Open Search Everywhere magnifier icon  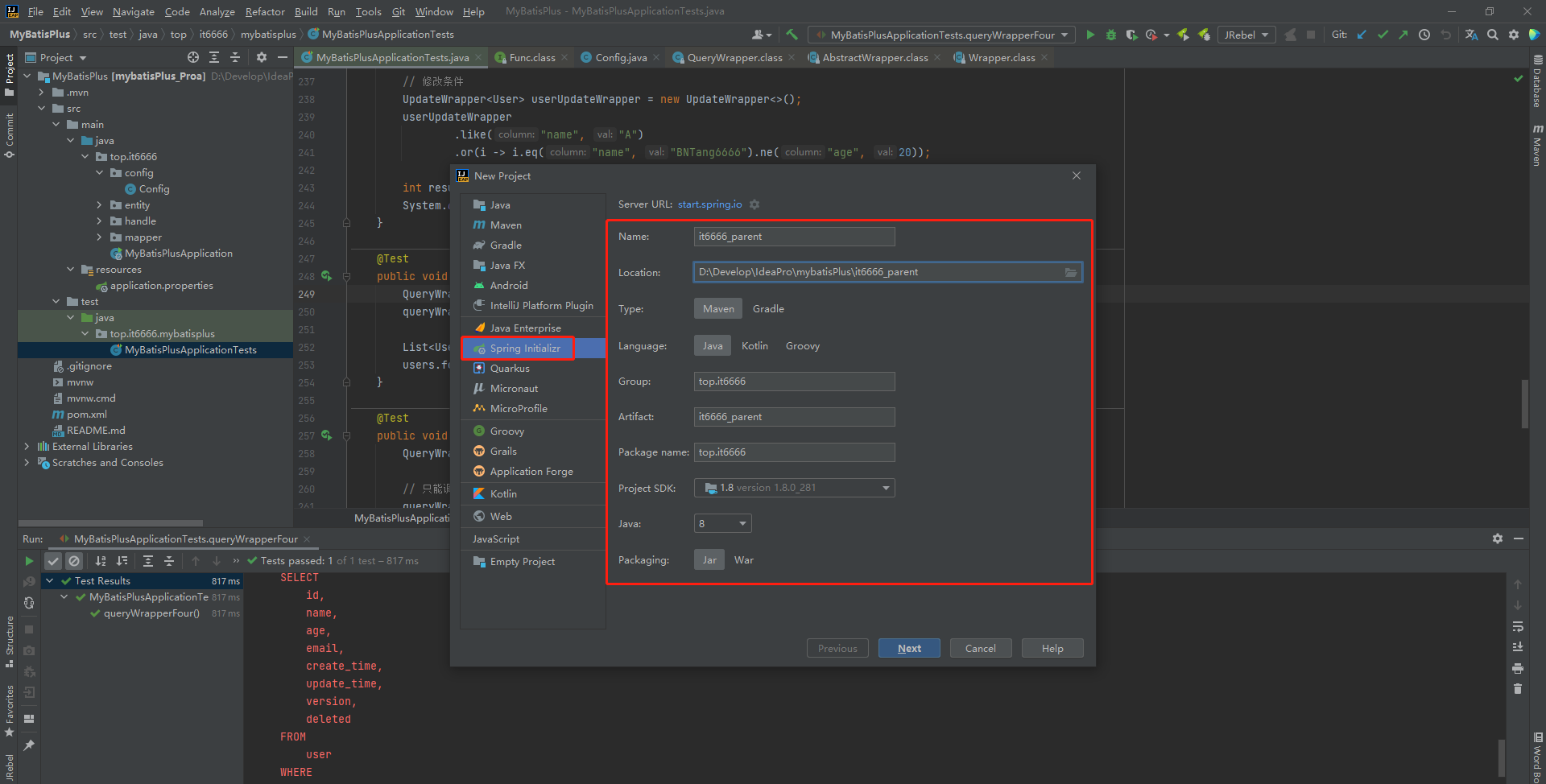(x=1493, y=35)
